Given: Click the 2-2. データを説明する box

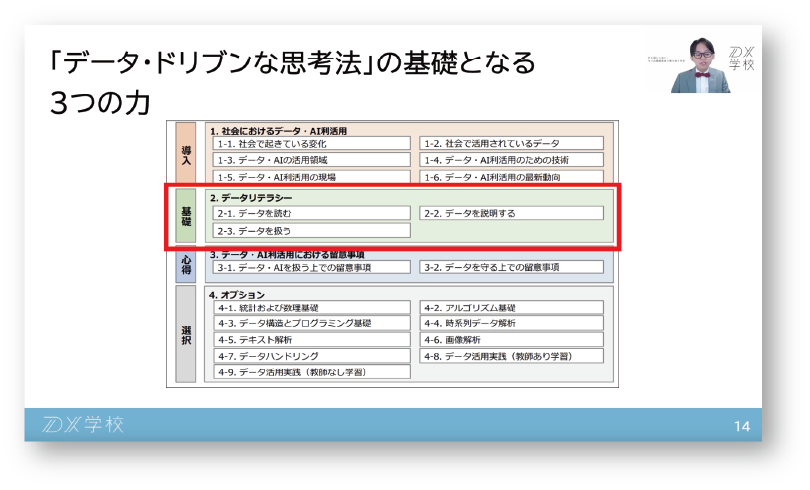Looking at the screenshot, I should [x=511, y=213].
